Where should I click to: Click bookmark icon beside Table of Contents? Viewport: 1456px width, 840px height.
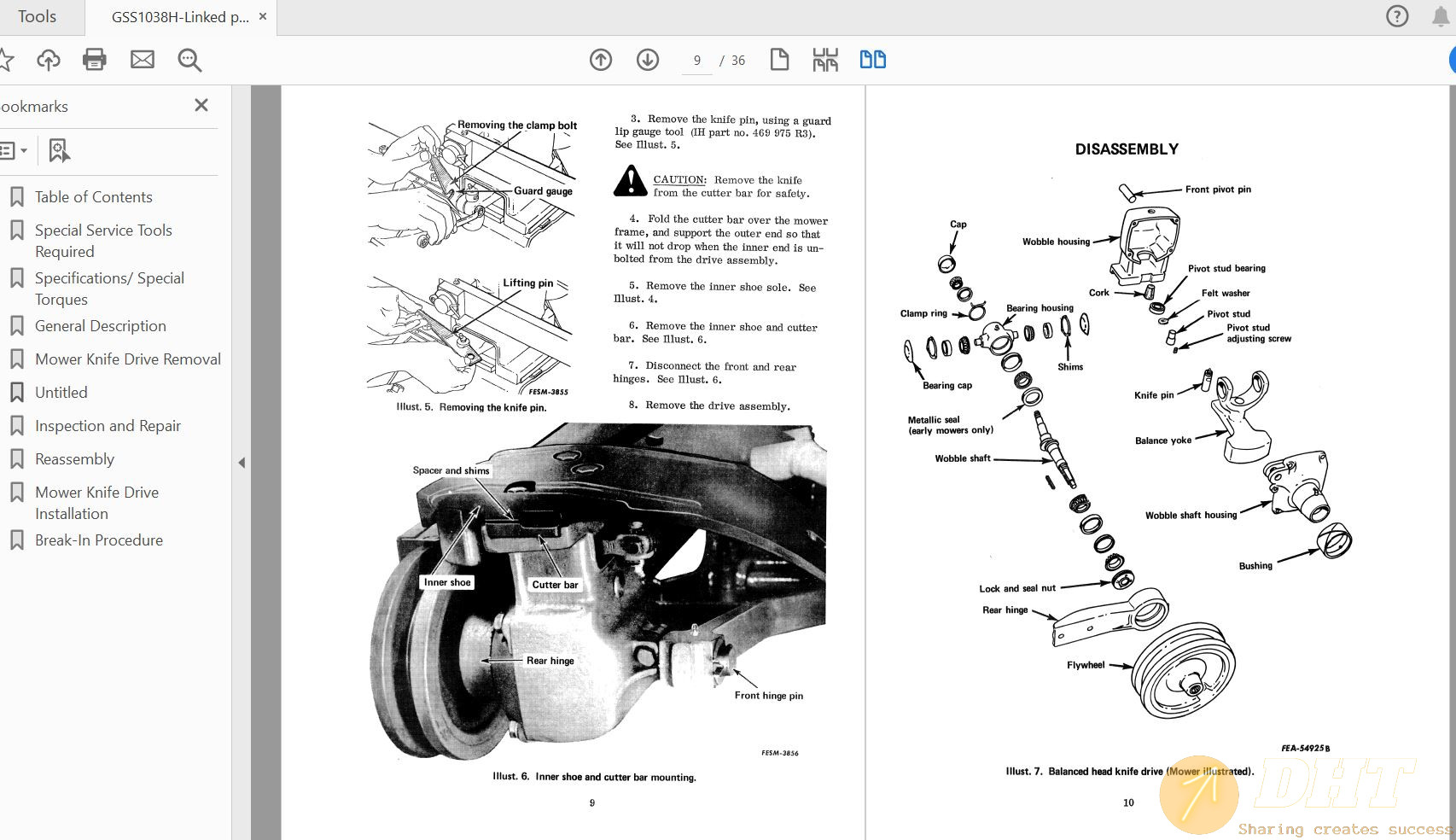16,197
